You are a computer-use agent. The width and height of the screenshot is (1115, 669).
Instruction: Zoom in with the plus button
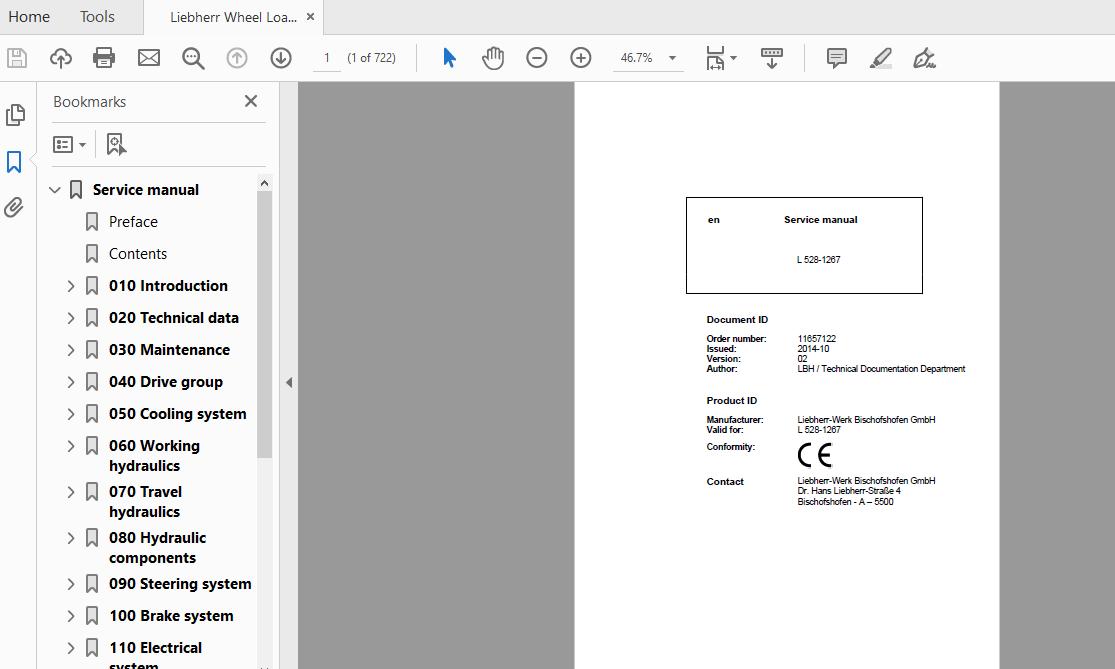pos(581,58)
